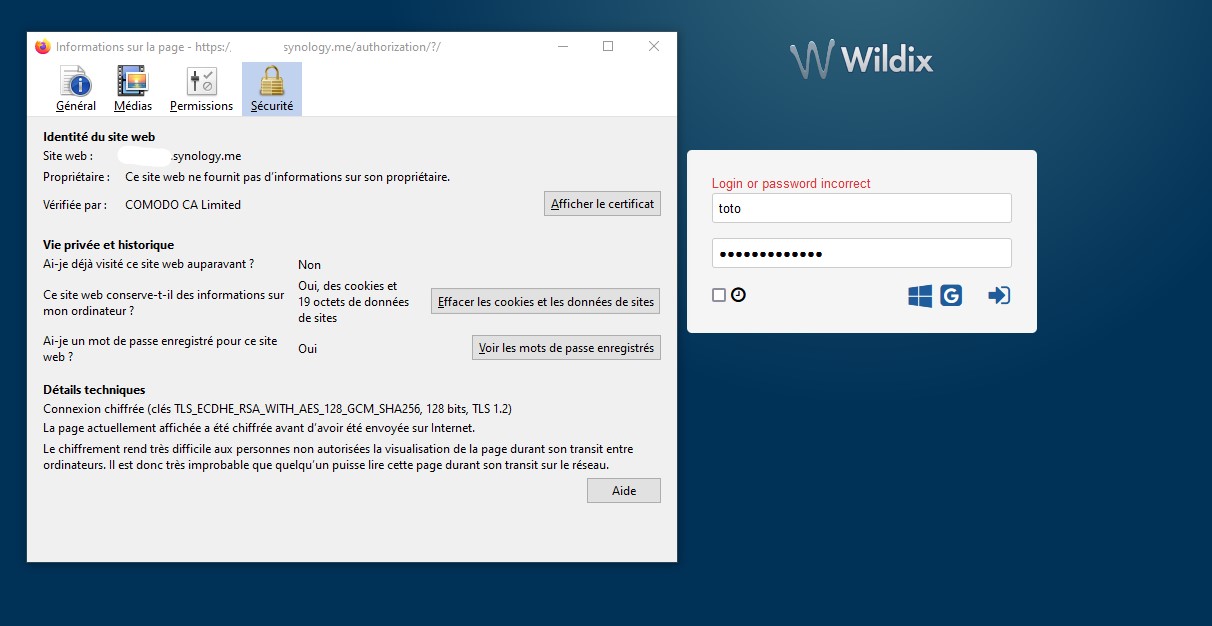
Task: Click the login arrow icon on Wildix form
Action: pos(999,296)
